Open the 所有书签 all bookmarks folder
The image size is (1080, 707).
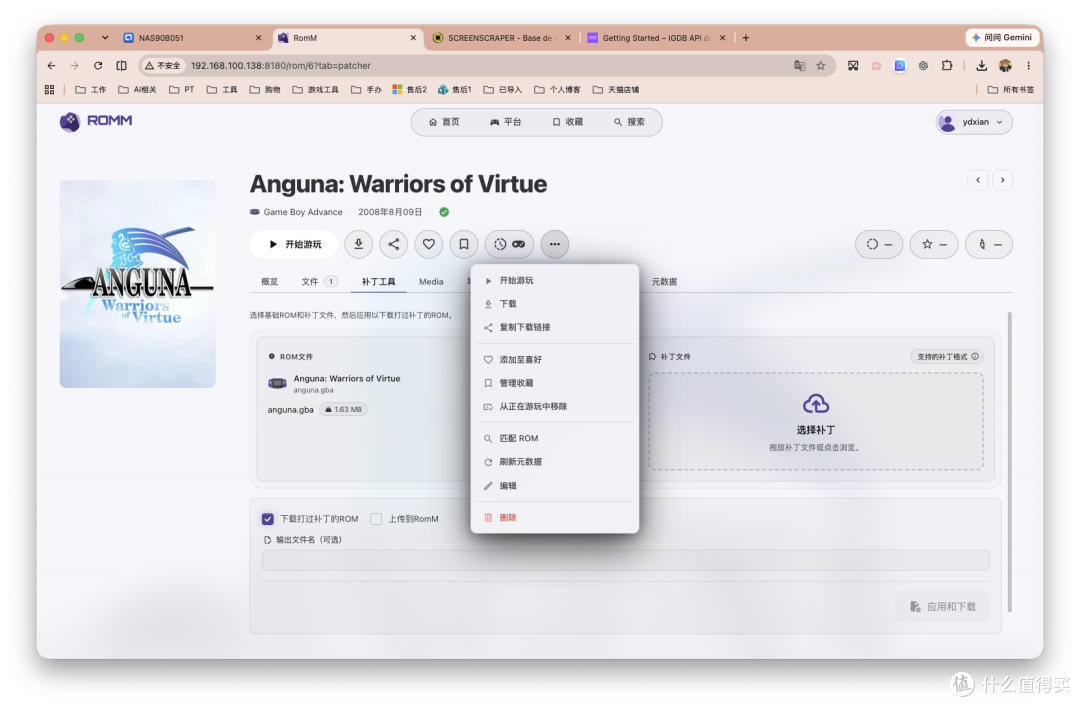1010,90
